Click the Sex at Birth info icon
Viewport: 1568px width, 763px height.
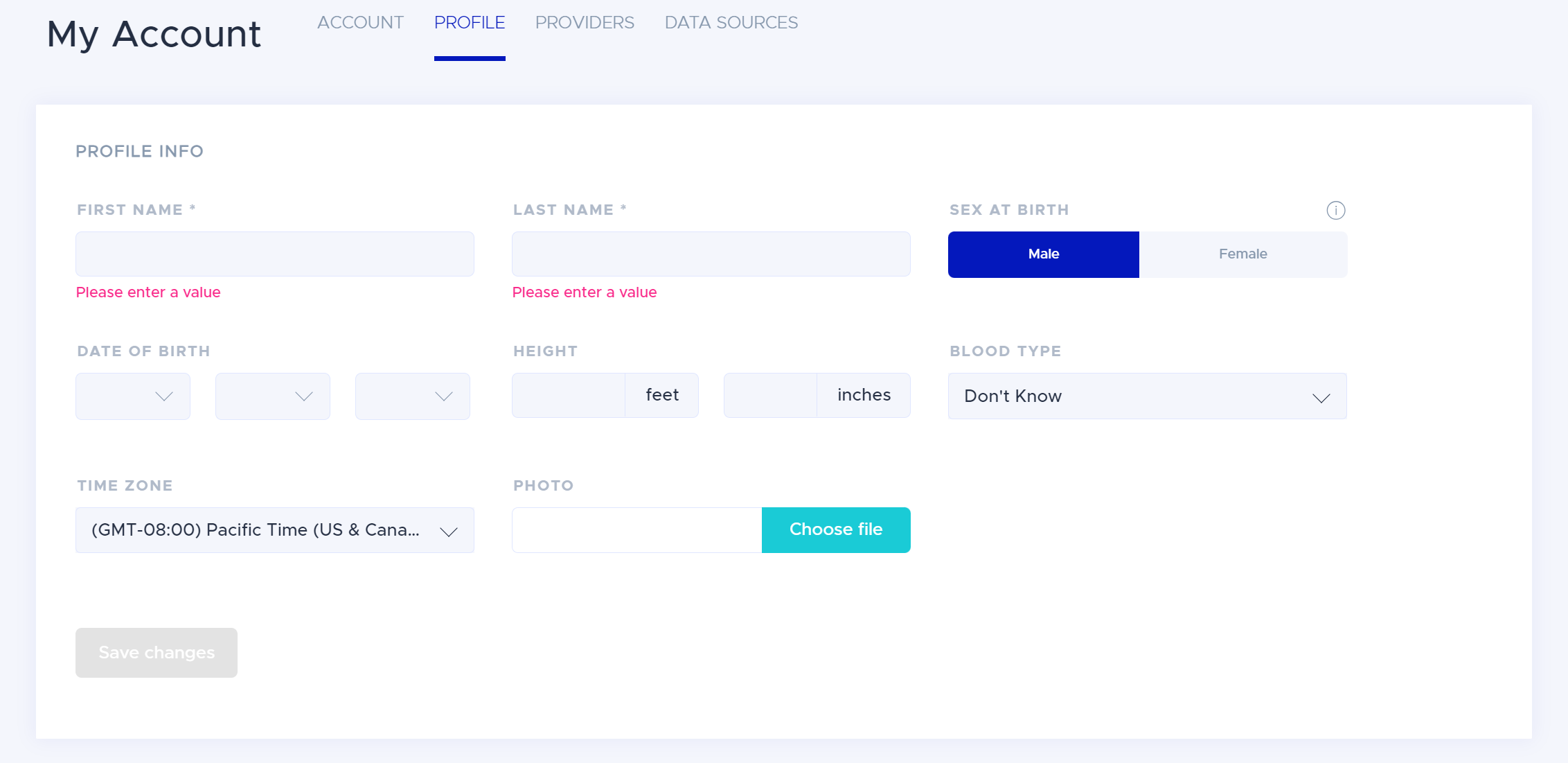click(1335, 210)
